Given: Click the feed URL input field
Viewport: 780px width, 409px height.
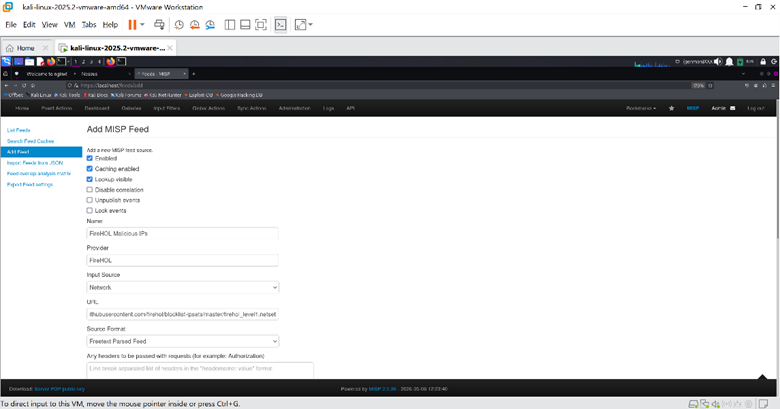Looking at the screenshot, I should pos(183,314).
